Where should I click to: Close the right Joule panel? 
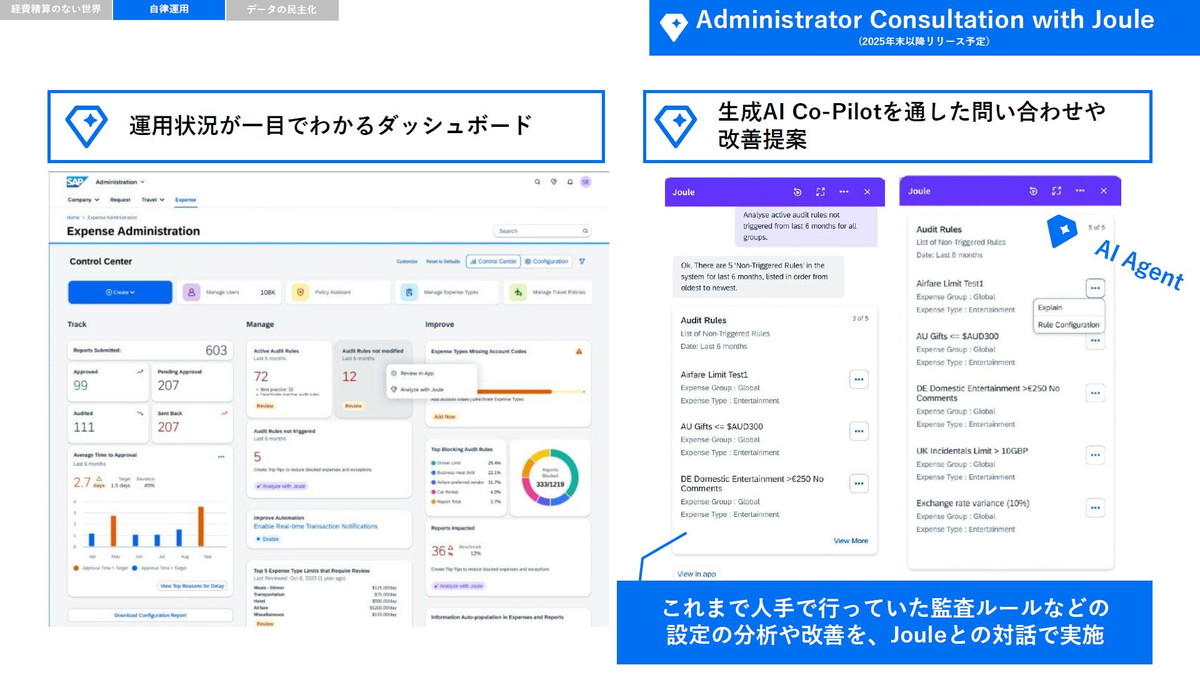tap(1104, 191)
